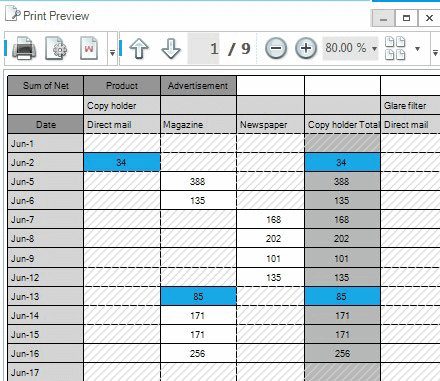The height and width of the screenshot is (381, 440).
Task: Click highlighted 85 in Copy holder Total column
Action: (342, 296)
